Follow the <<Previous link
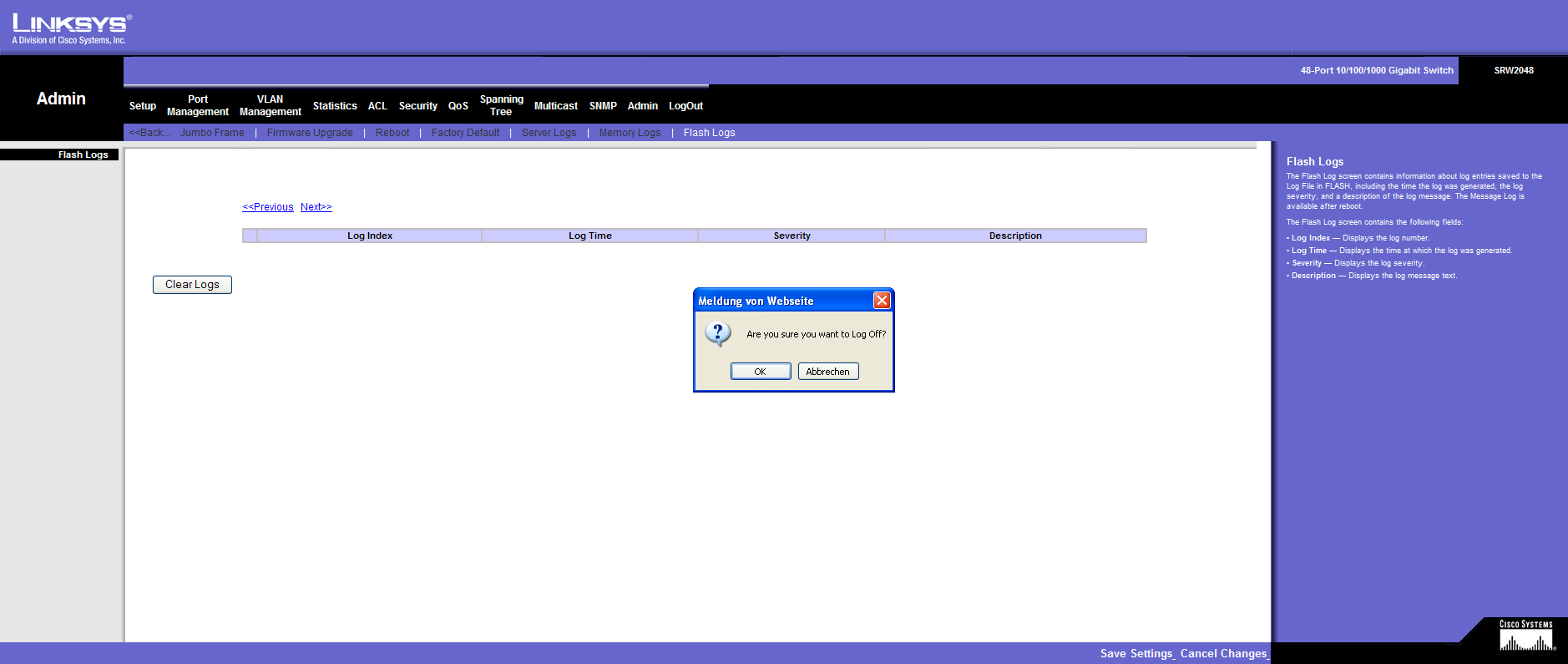Viewport: 1568px width, 664px height. [268, 207]
